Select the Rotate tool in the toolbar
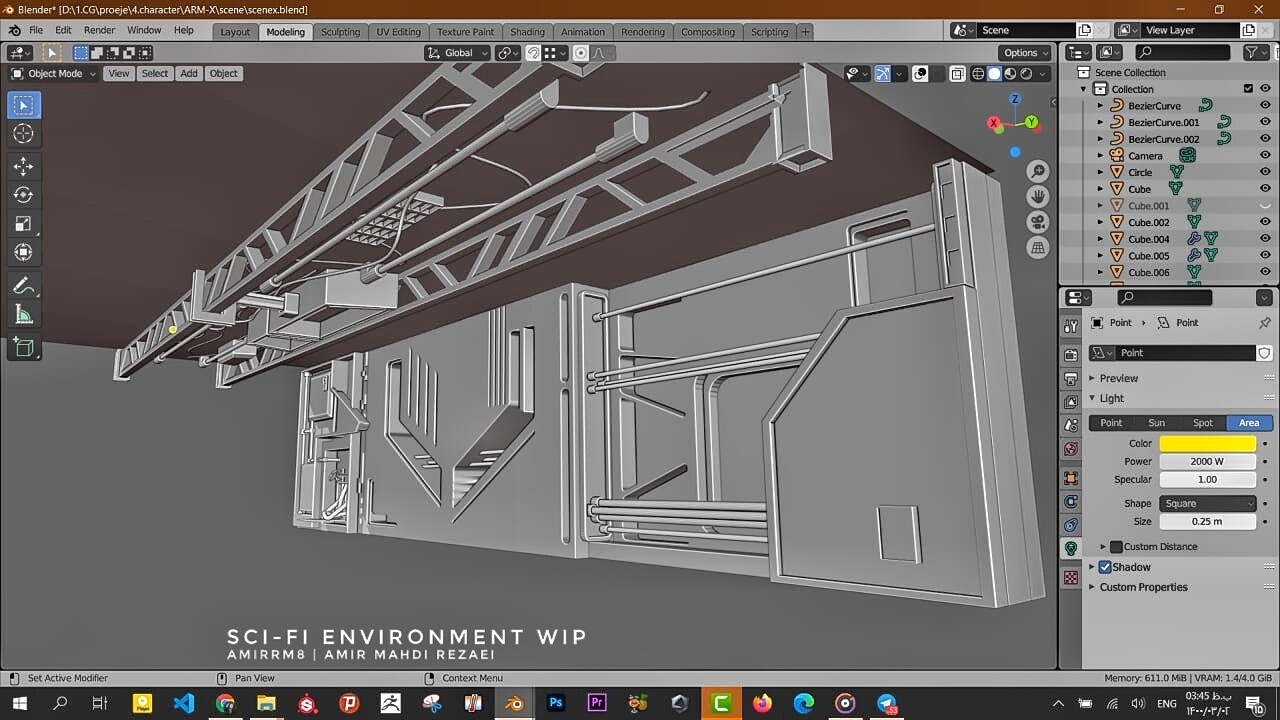The height and width of the screenshot is (720, 1280). tap(24, 195)
